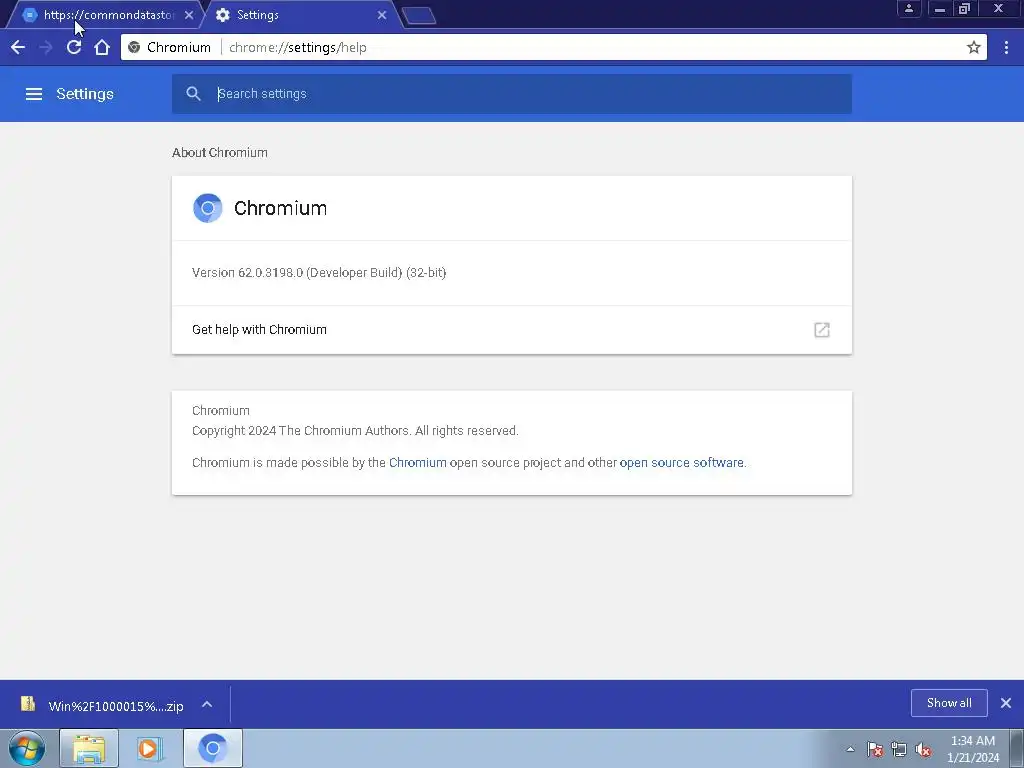The height and width of the screenshot is (768, 1024).
Task: Go back to the previous page
Action: pos(18,47)
